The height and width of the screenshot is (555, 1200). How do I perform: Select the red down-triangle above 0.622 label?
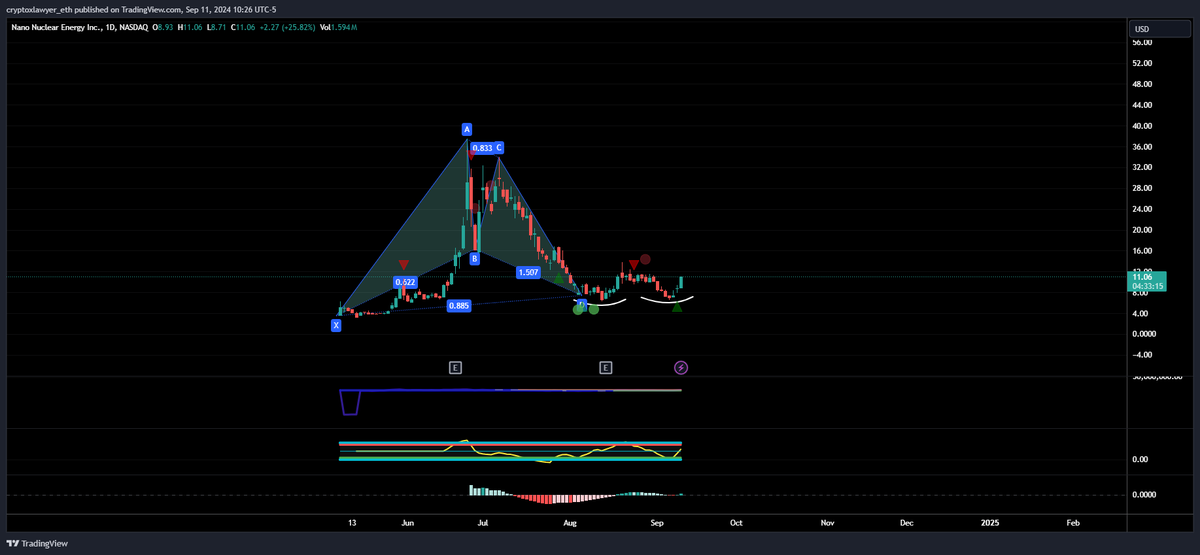tap(404, 265)
